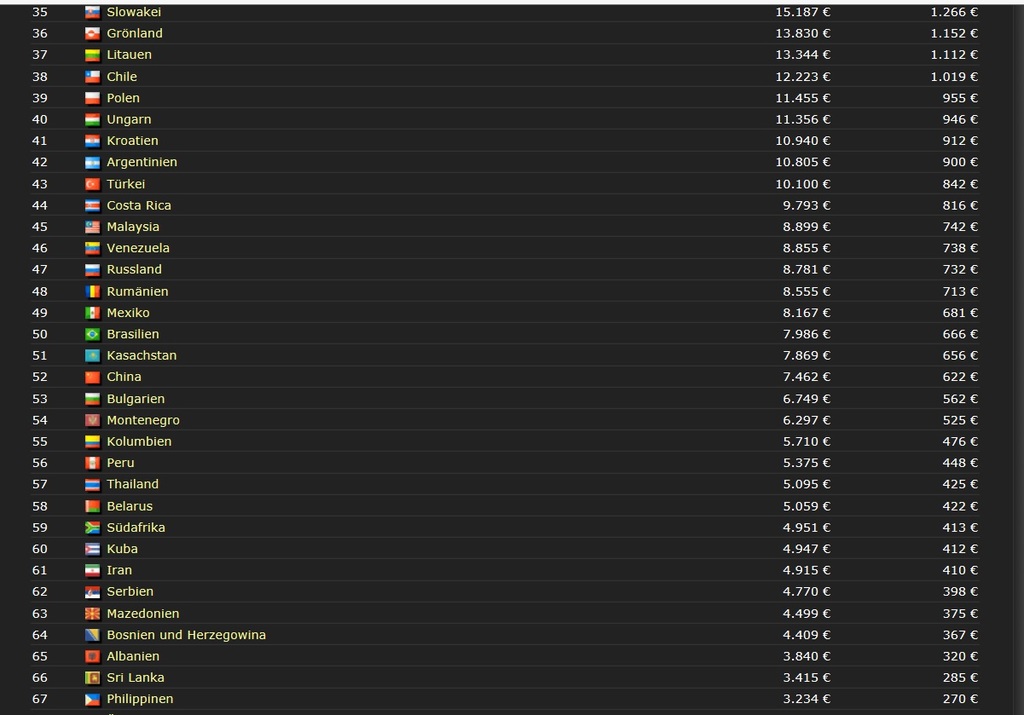Open the Costa Rica link
This screenshot has height=715, width=1024.
click(x=139, y=205)
